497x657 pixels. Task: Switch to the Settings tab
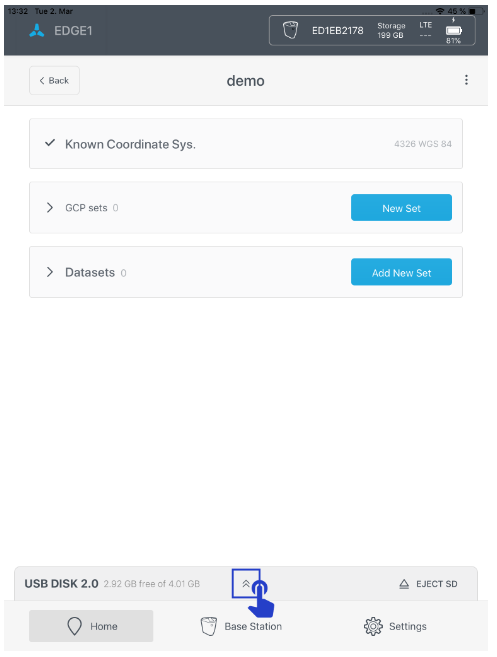point(395,626)
